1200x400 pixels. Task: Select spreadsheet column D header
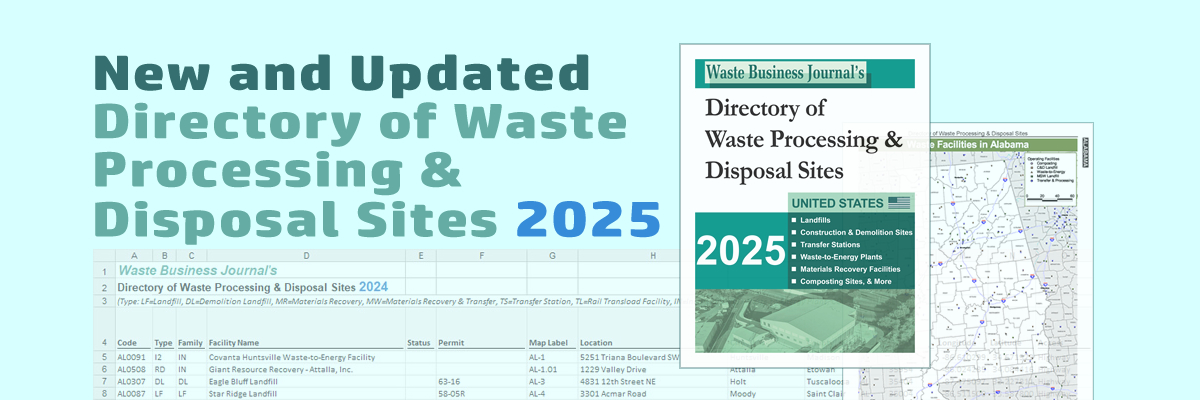coord(305,256)
